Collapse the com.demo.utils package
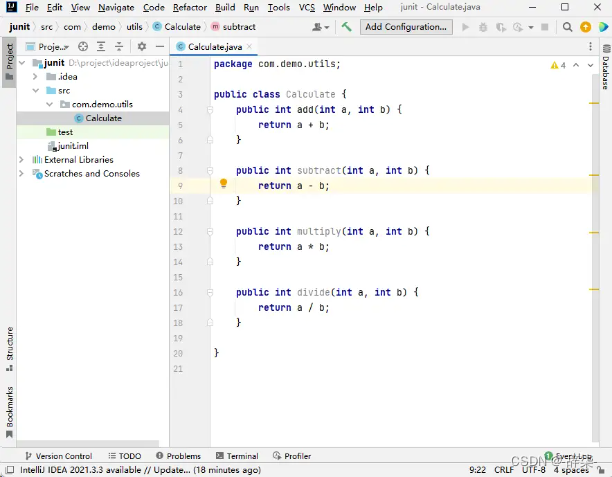 49,104
